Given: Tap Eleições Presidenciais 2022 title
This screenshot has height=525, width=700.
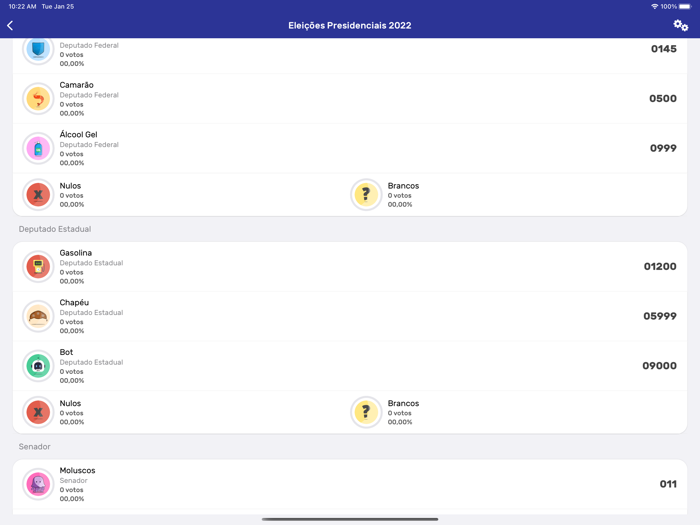Looking at the screenshot, I should click(x=350, y=25).
